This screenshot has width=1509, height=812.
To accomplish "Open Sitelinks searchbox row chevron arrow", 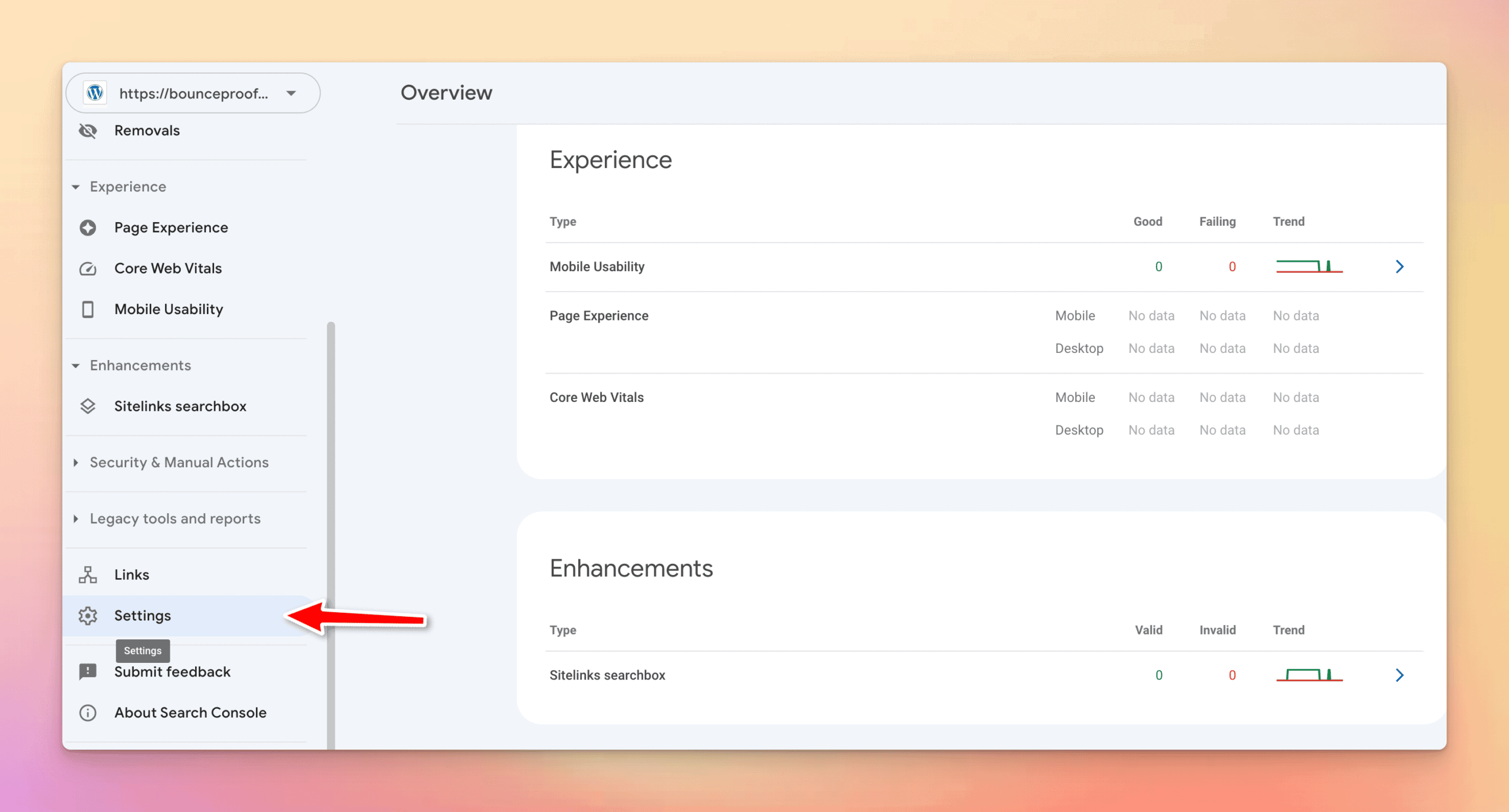I will [x=1400, y=675].
